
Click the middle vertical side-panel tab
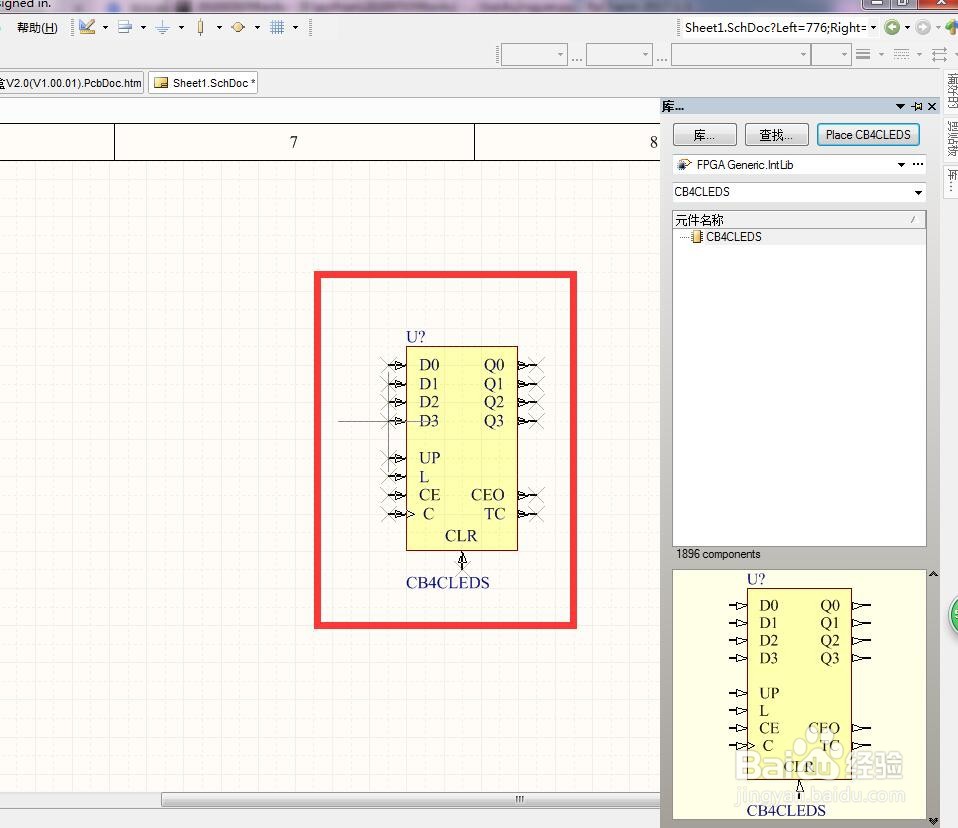coord(952,139)
